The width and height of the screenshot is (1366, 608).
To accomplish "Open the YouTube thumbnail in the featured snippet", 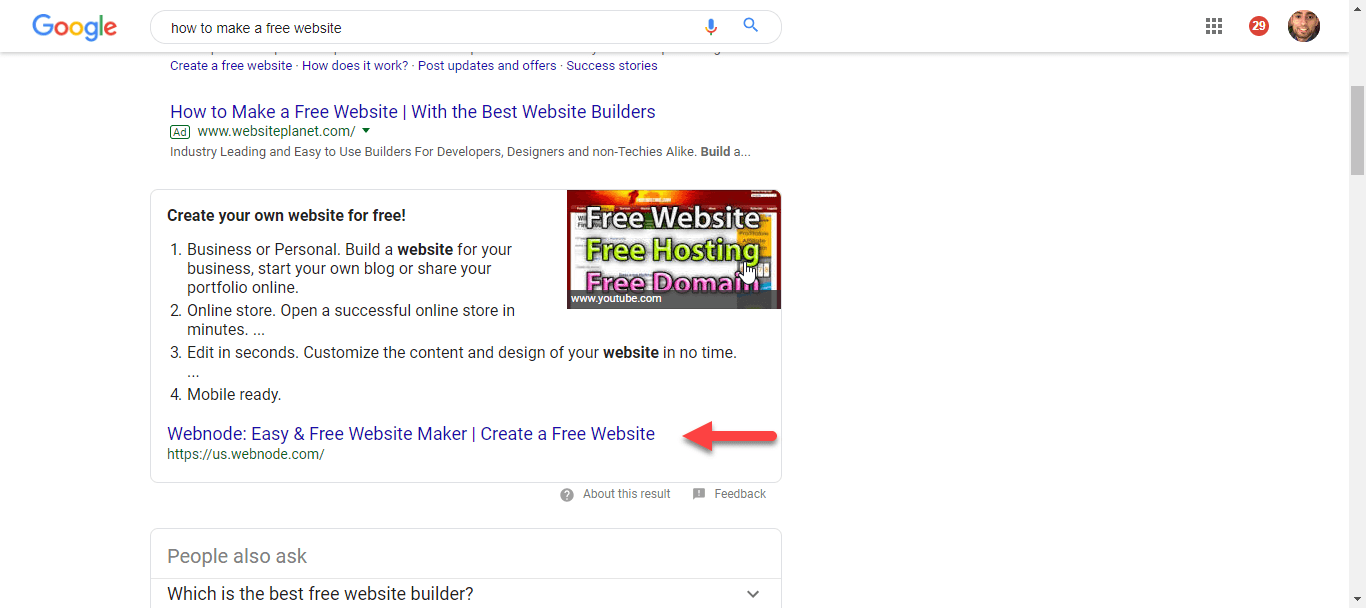I will (674, 249).
